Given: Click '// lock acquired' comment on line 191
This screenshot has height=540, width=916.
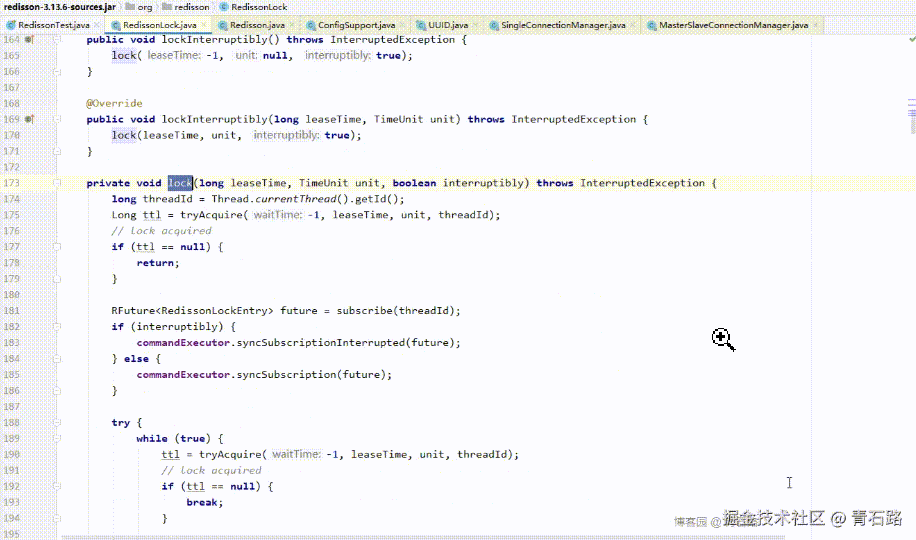Looking at the screenshot, I should tap(211, 470).
